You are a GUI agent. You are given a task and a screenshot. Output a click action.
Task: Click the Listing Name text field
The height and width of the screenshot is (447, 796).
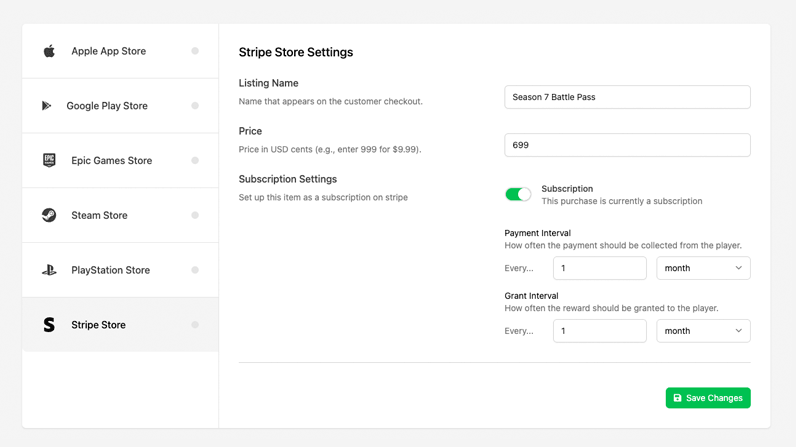(x=627, y=97)
